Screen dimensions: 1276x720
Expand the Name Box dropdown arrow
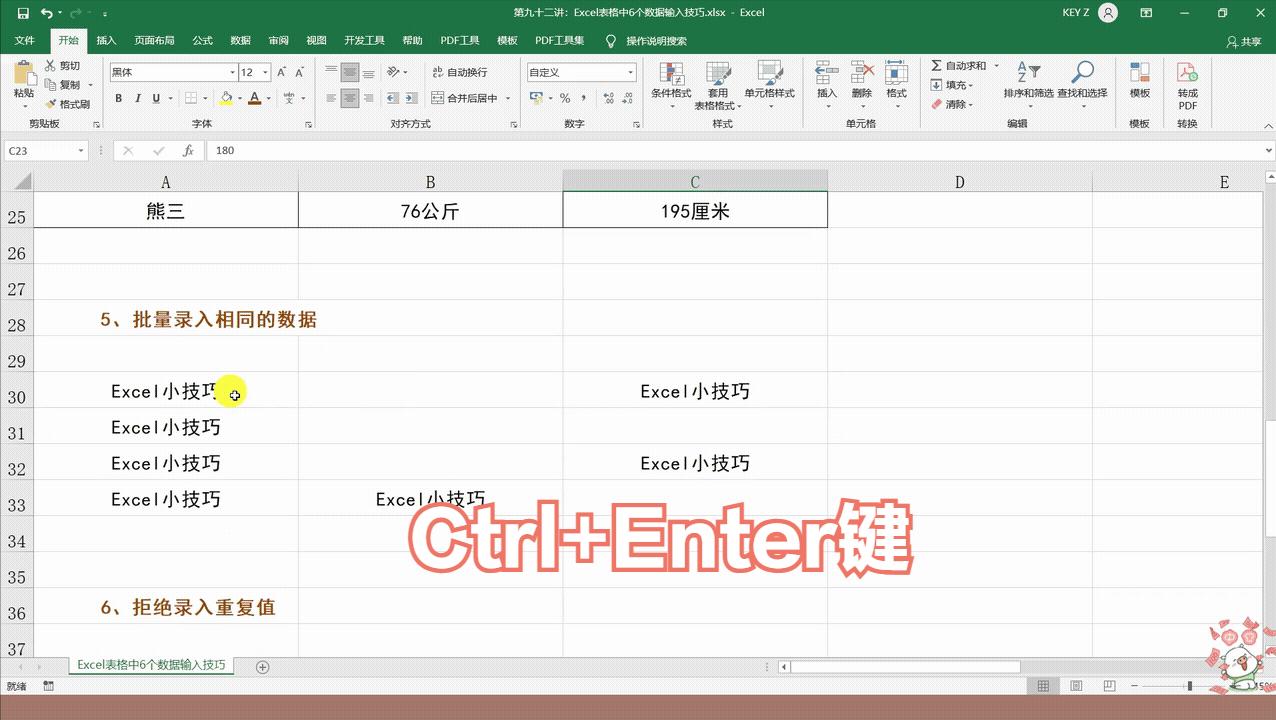[x=81, y=150]
